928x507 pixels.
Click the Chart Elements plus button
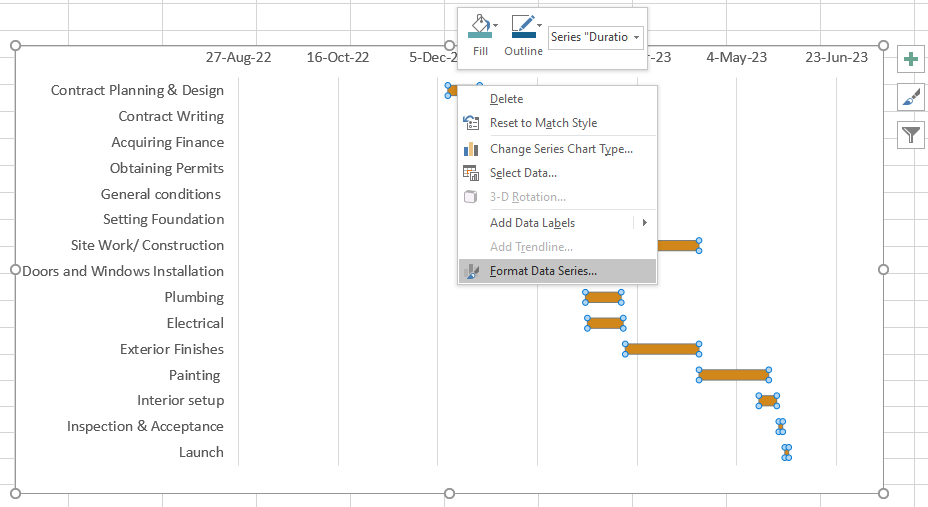click(x=911, y=59)
